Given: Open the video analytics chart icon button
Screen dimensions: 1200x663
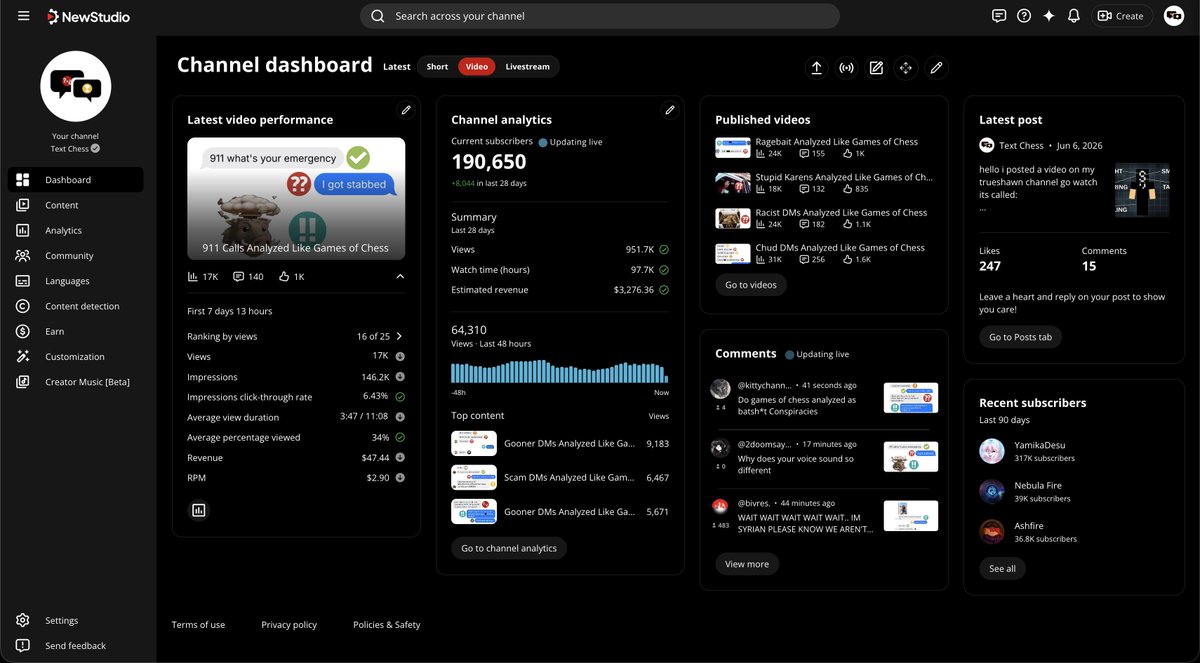Looking at the screenshot, I should [198, 510].
